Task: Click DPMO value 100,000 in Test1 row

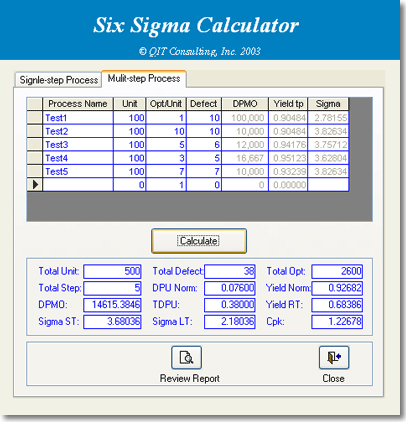Action: (245, 118)
